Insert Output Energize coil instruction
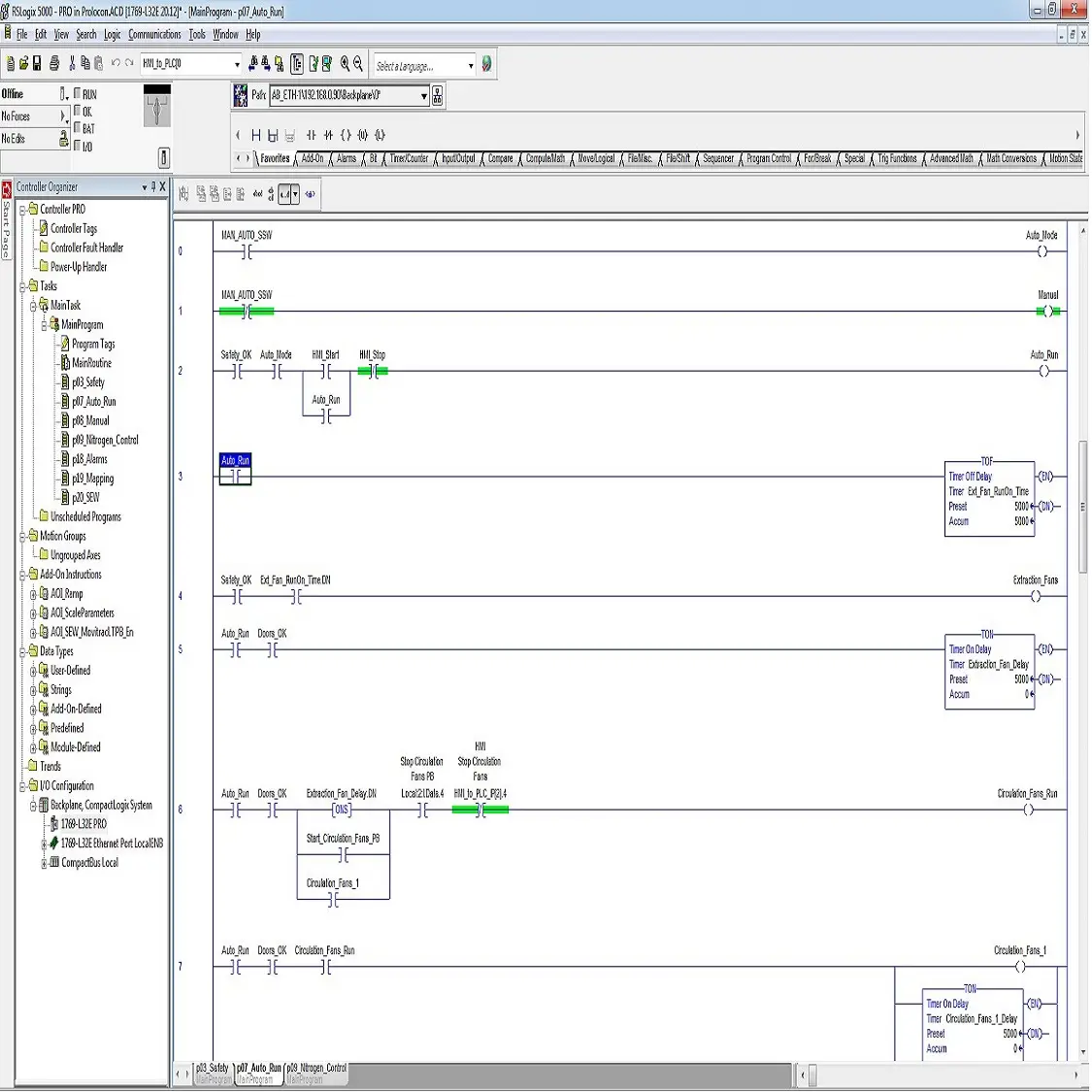This screenshot has width=1092, height=1092. [x=346, y=135]
